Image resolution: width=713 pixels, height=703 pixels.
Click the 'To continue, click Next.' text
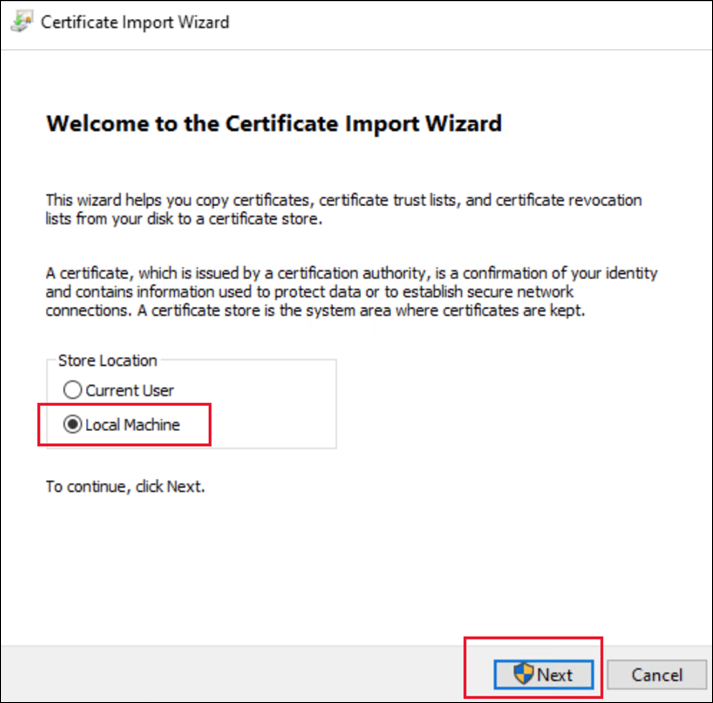point(125,488)
